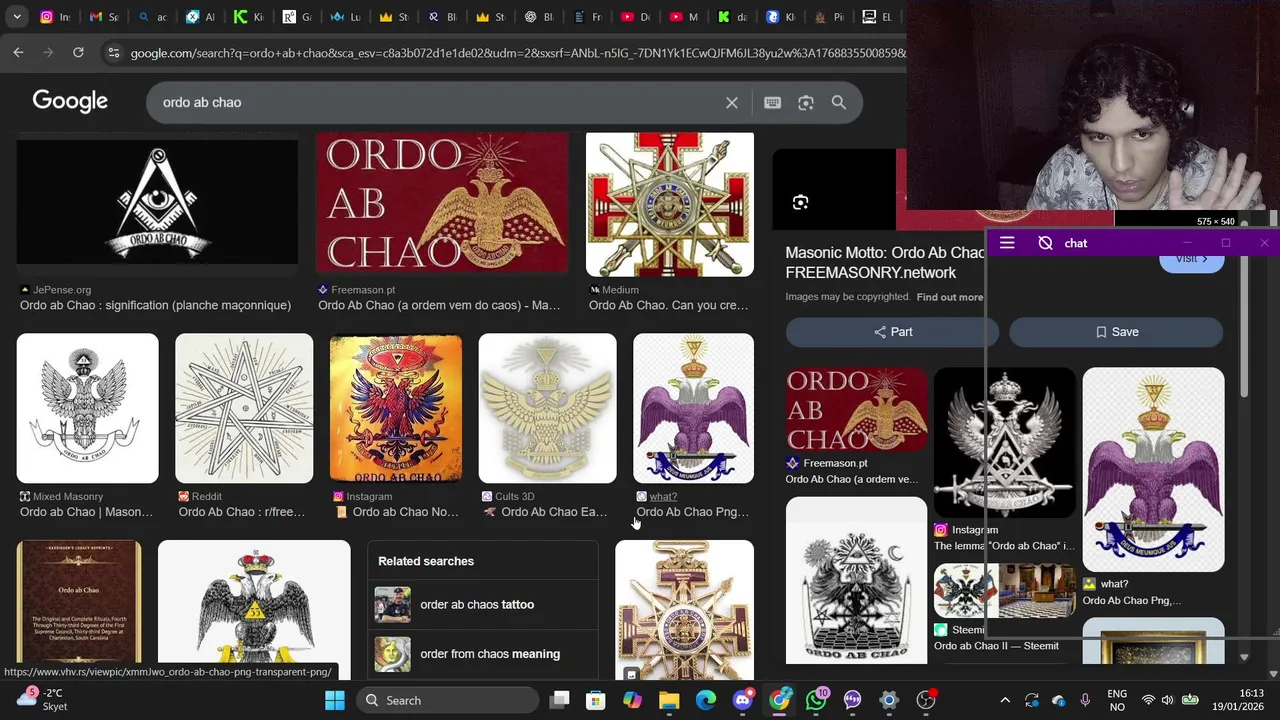Open the 'Ordo ab Chao II — Steemit' result
The width and height of the screenshot is (1280, 720).
[996, 646]
